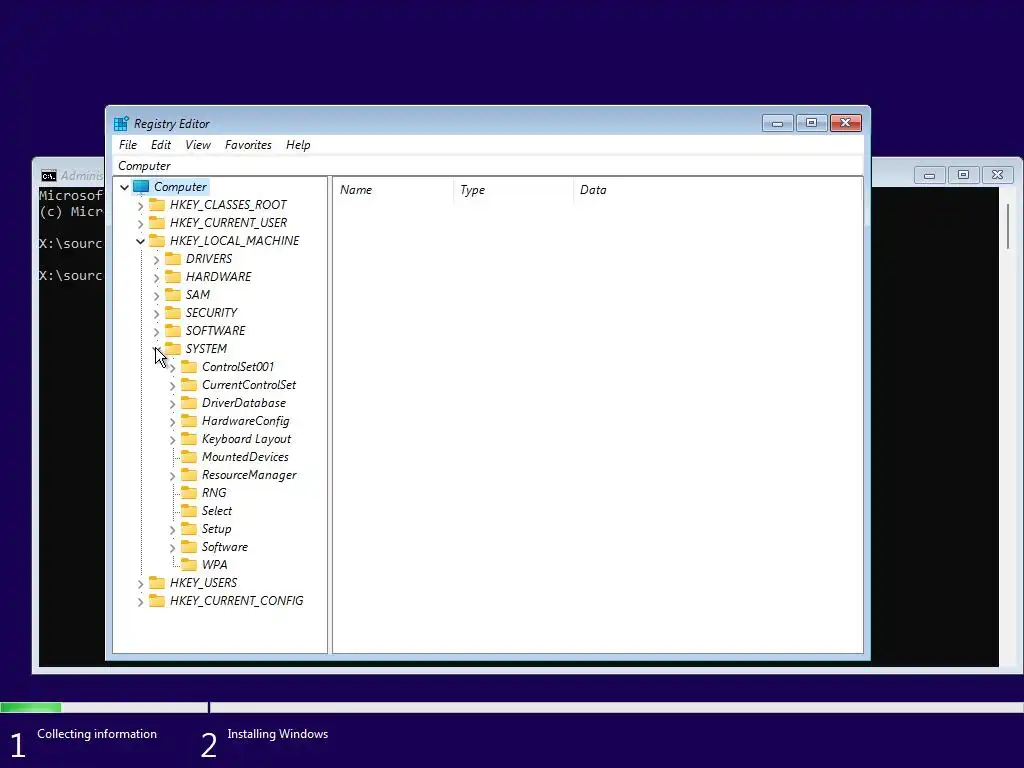Close the Command Prompt window

click(x=997, y=174)
